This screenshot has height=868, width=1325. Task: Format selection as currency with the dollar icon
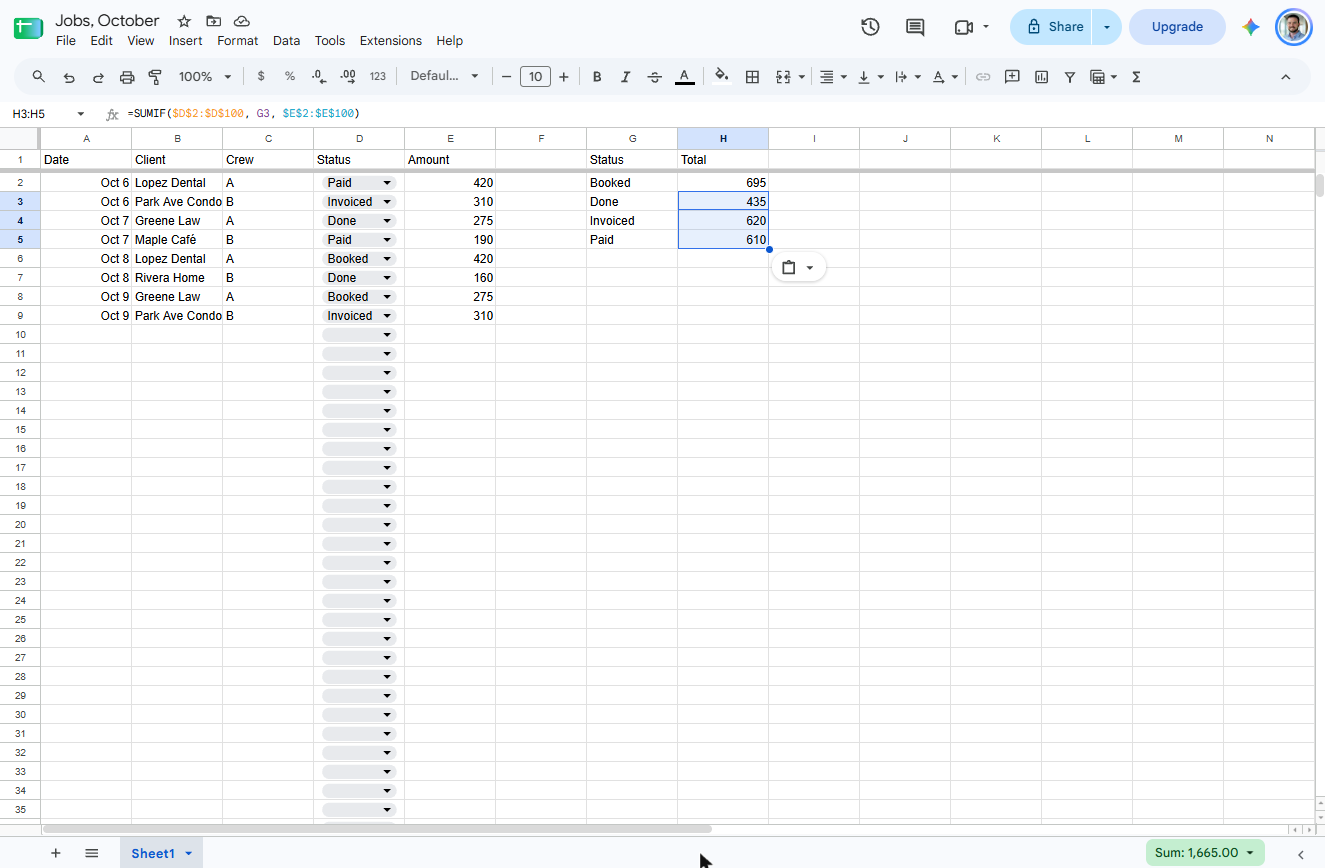pyautogui.click(x=261, y=77)
